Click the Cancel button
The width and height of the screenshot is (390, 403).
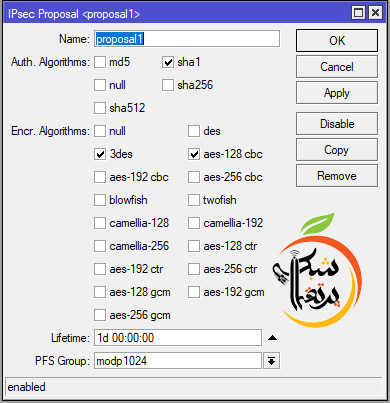pyautogui.click(x=337, y=67)
